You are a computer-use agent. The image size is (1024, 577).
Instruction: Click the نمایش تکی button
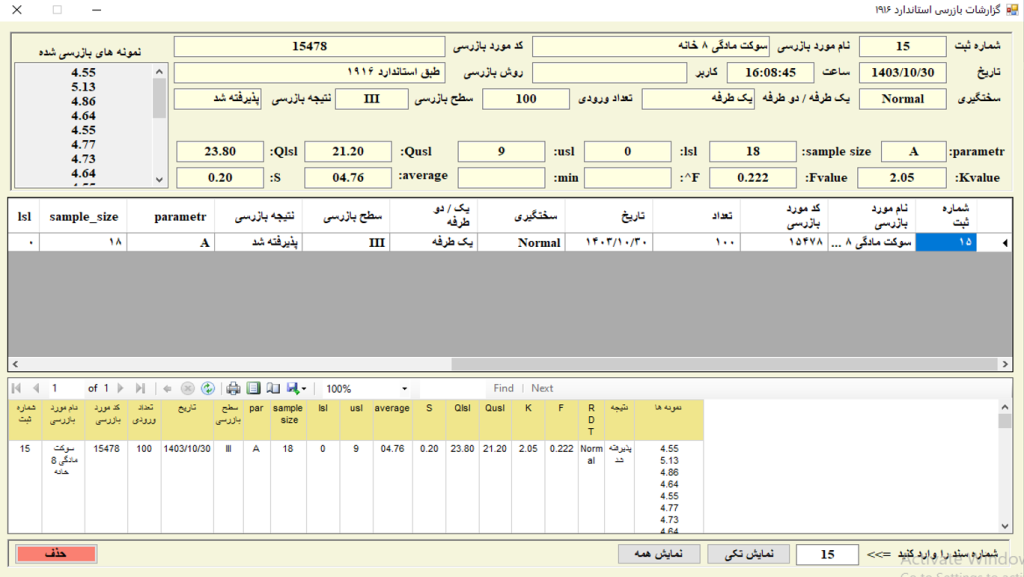click(748, 554)
